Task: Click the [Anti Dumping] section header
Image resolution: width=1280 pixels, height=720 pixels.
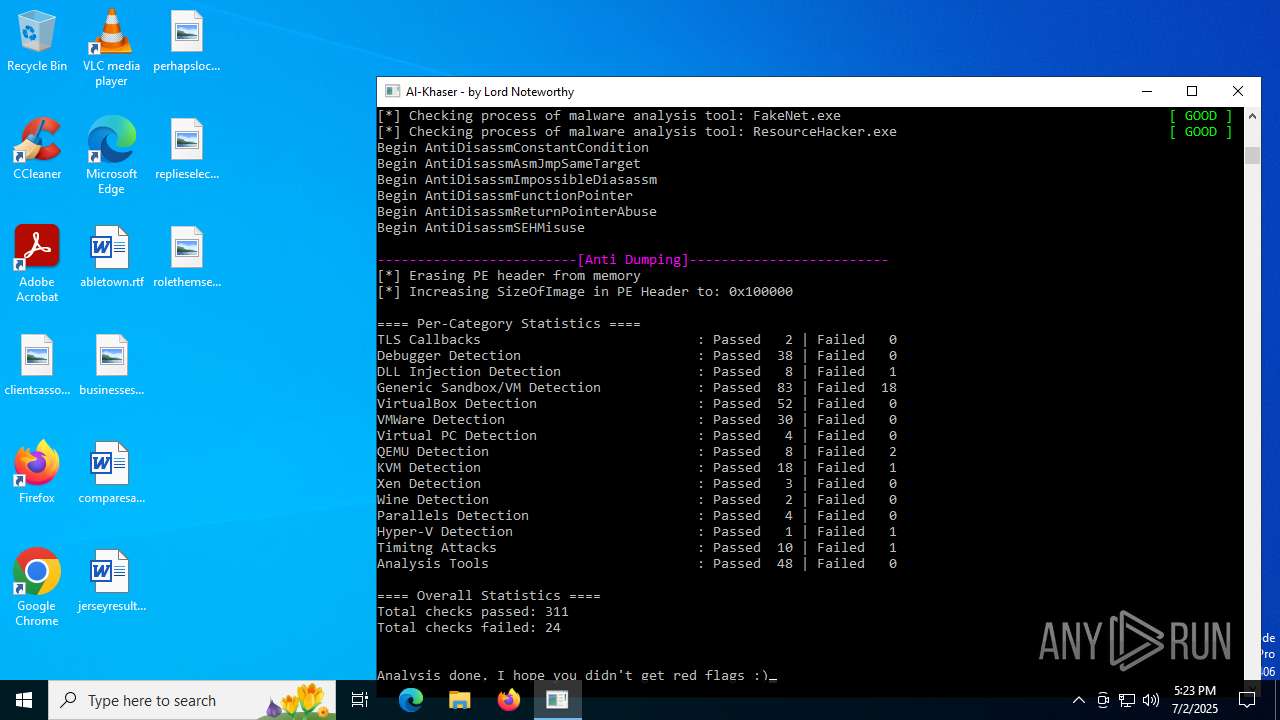Action: click(633, 260)
